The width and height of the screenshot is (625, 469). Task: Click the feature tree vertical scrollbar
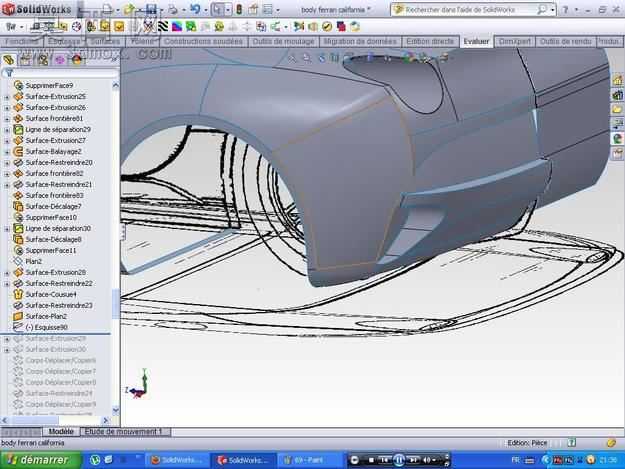[x=116, y=247]
